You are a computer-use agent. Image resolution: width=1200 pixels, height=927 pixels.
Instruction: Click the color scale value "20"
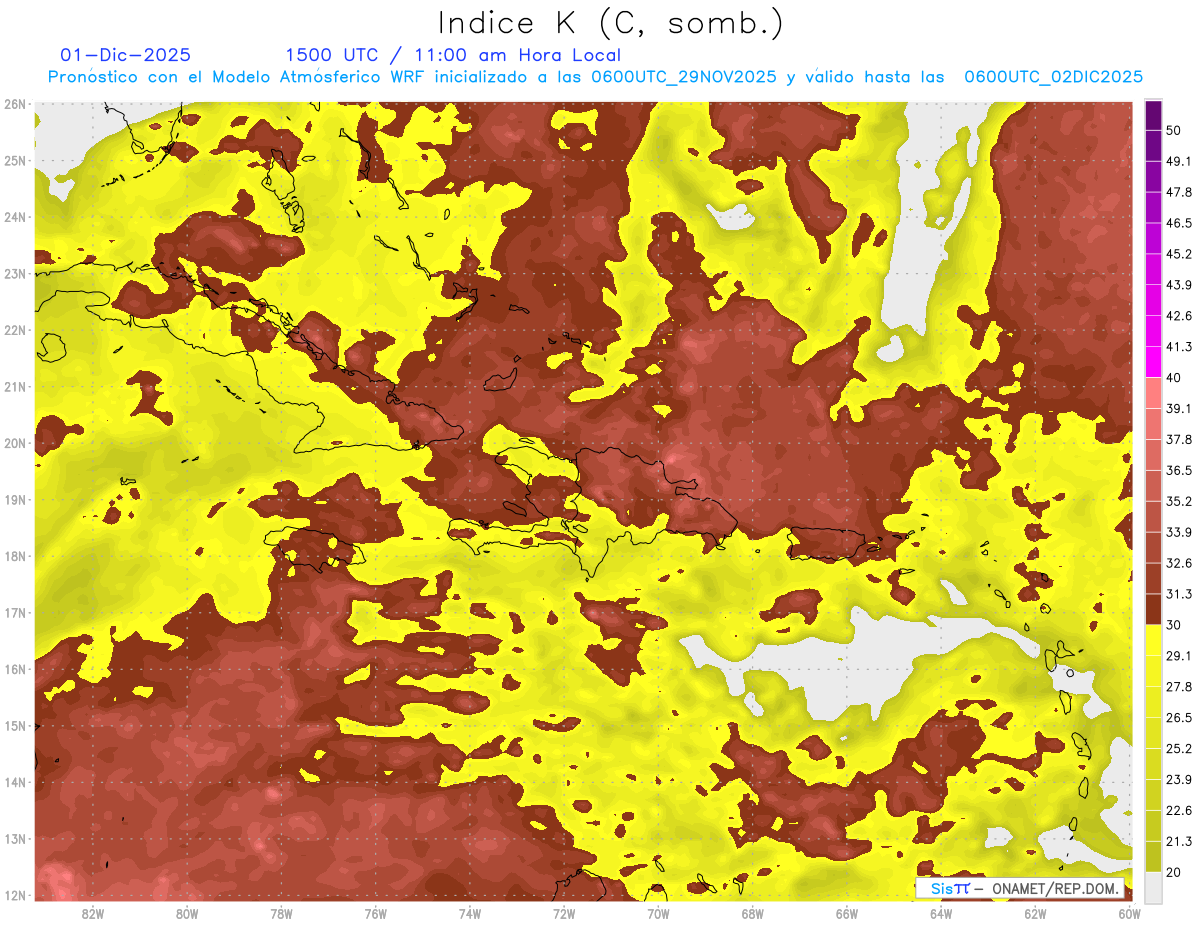click(x=1175, y=872)
